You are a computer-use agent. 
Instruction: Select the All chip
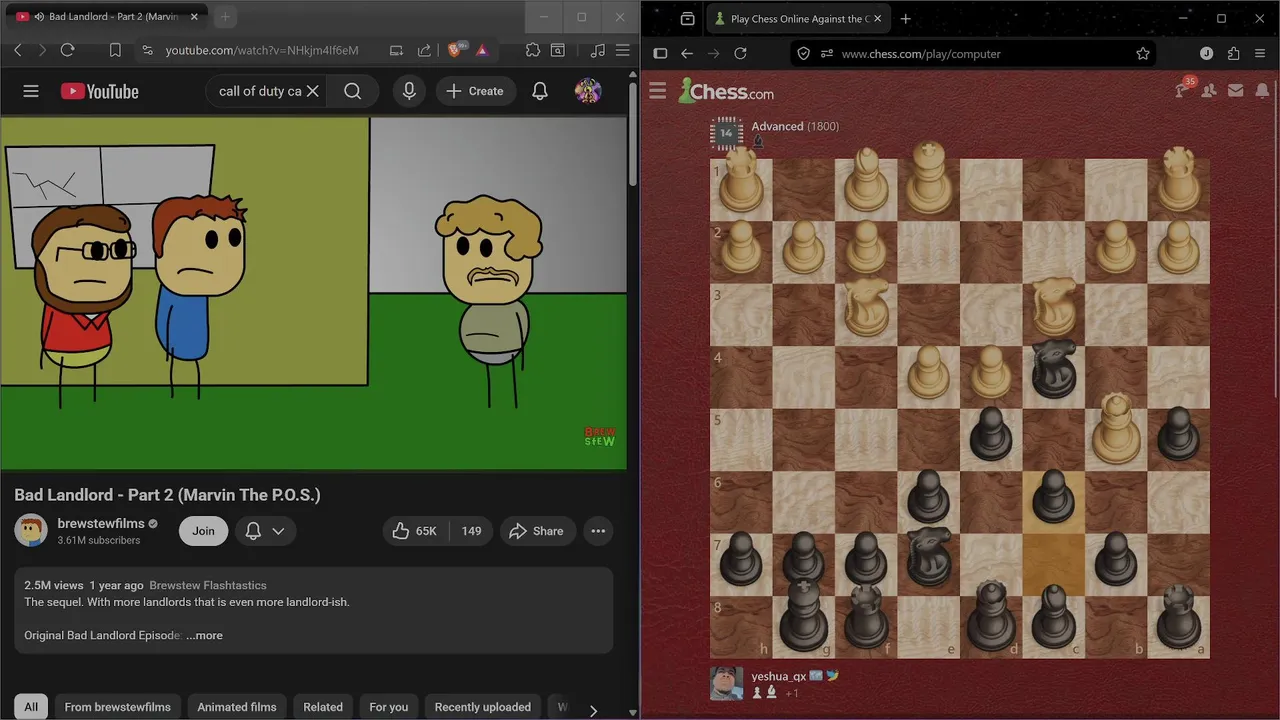point(31,707)
